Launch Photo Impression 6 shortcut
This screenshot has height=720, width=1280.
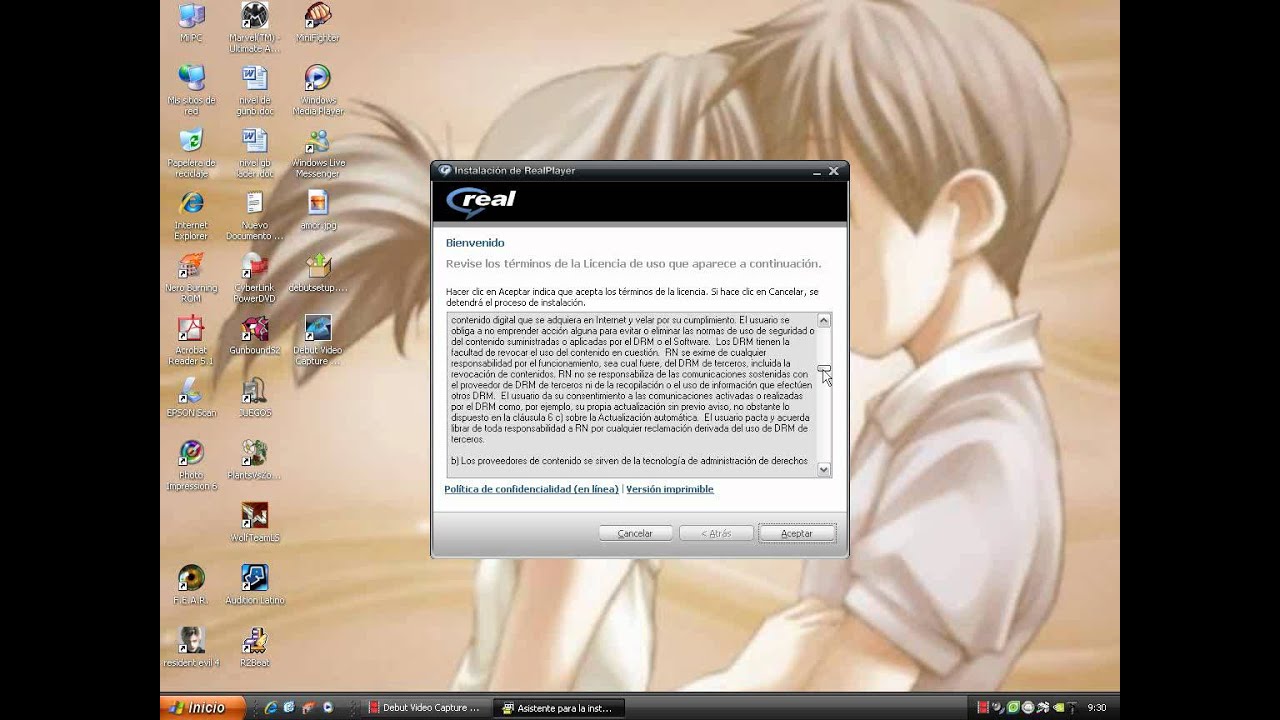click(x=191, y=465)
